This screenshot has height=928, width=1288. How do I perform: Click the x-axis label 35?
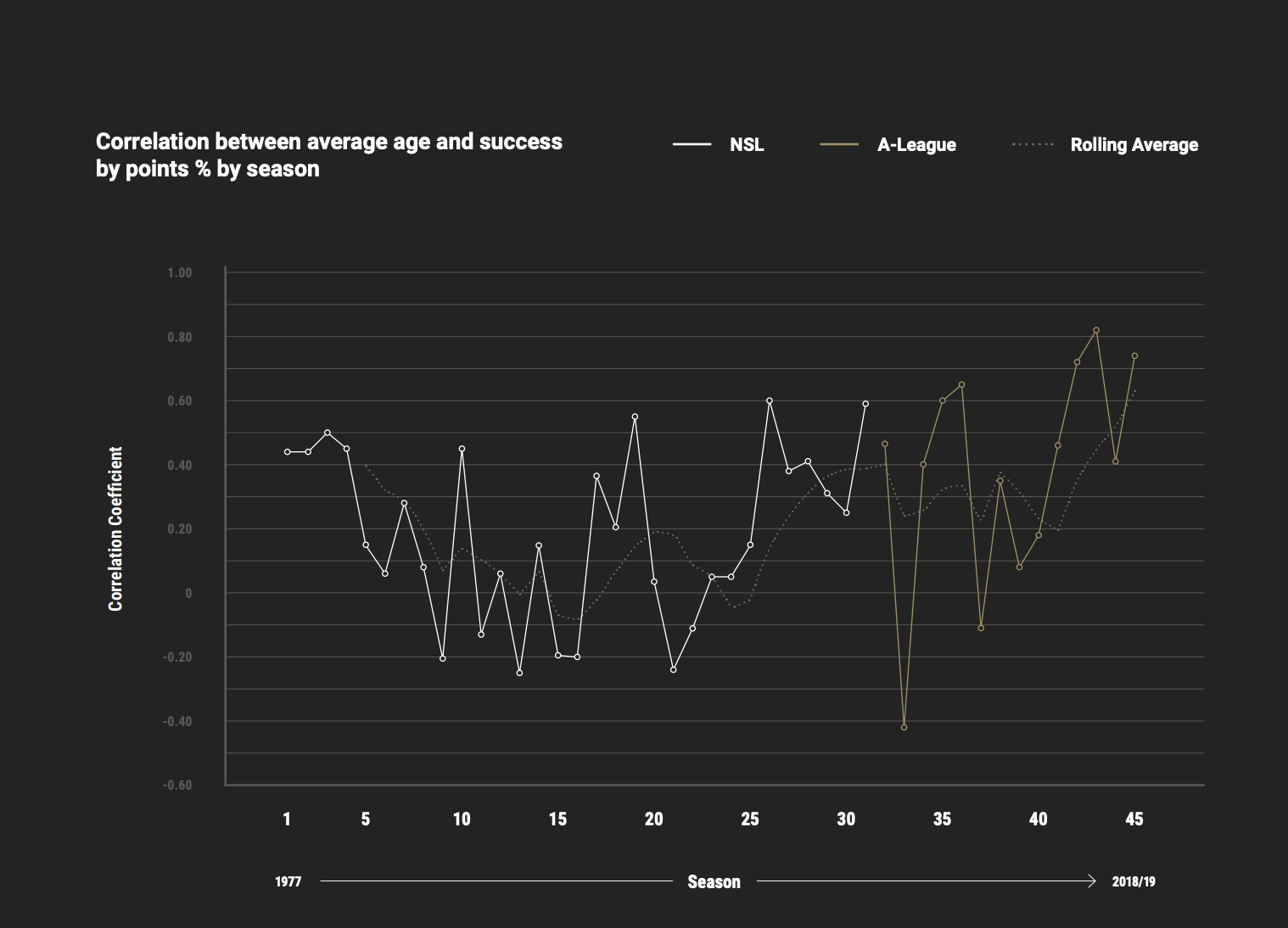click(942, 819)
